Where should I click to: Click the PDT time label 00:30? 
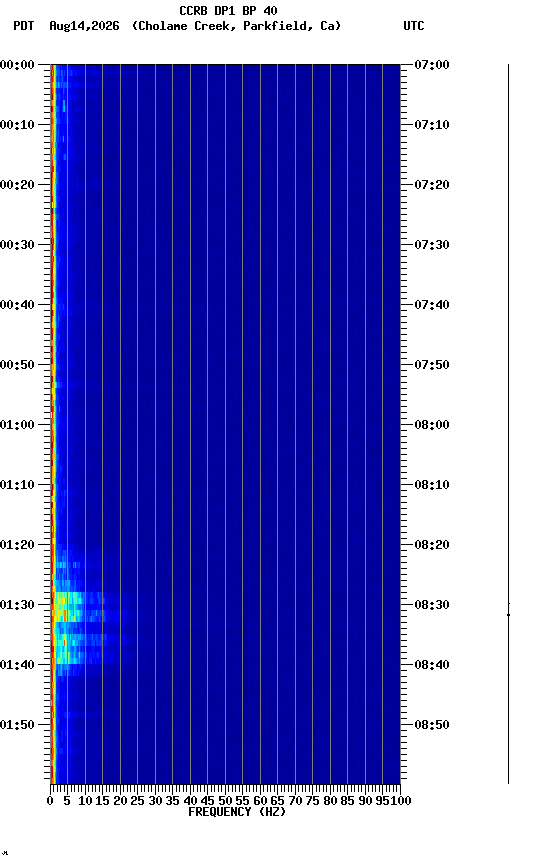17,245
